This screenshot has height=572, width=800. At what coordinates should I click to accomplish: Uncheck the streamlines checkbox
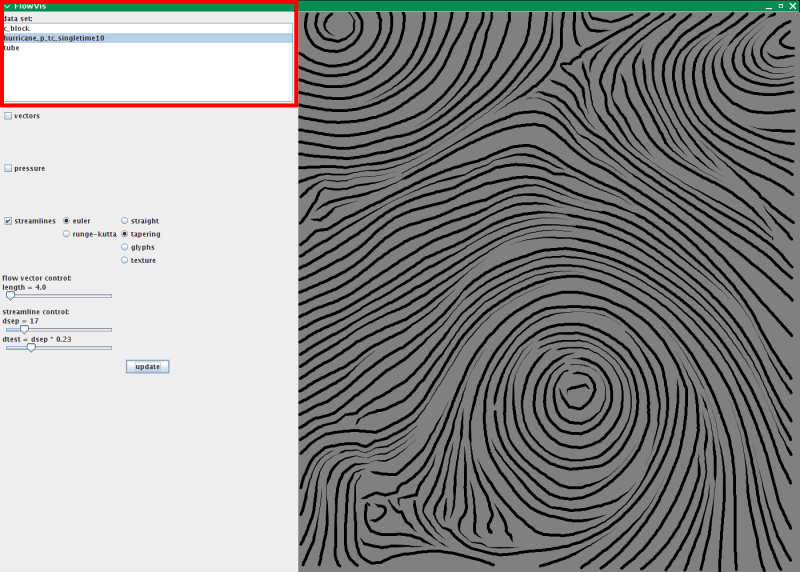coord(8,221)
